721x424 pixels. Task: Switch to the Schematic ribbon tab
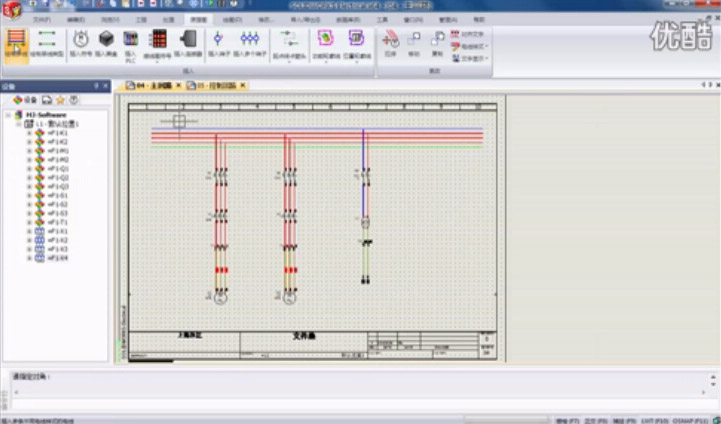(x=199, y=20)
